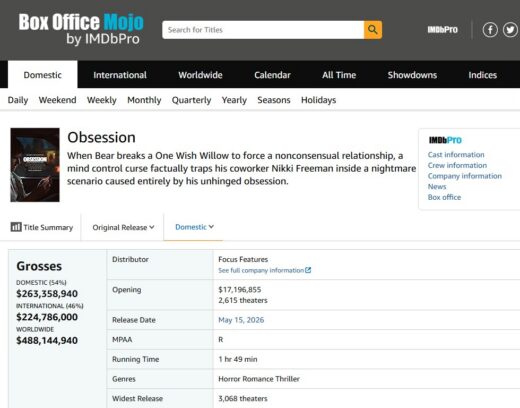Viewport: 520px width, 408px height.
Task: Click the international gross $224,786,000
Action: click(x=47, y=317)
